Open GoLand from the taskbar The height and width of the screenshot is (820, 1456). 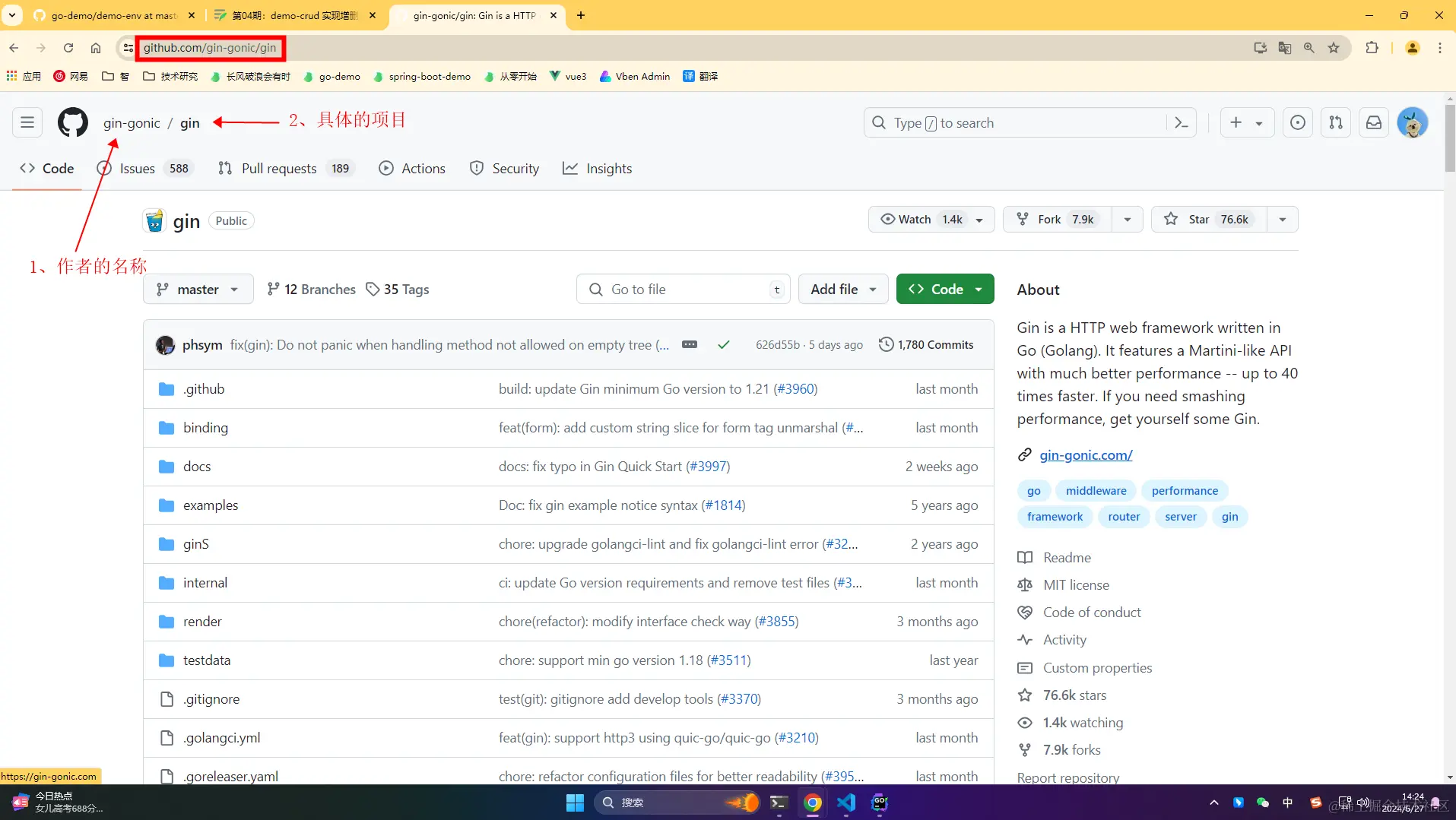(880, 803)
